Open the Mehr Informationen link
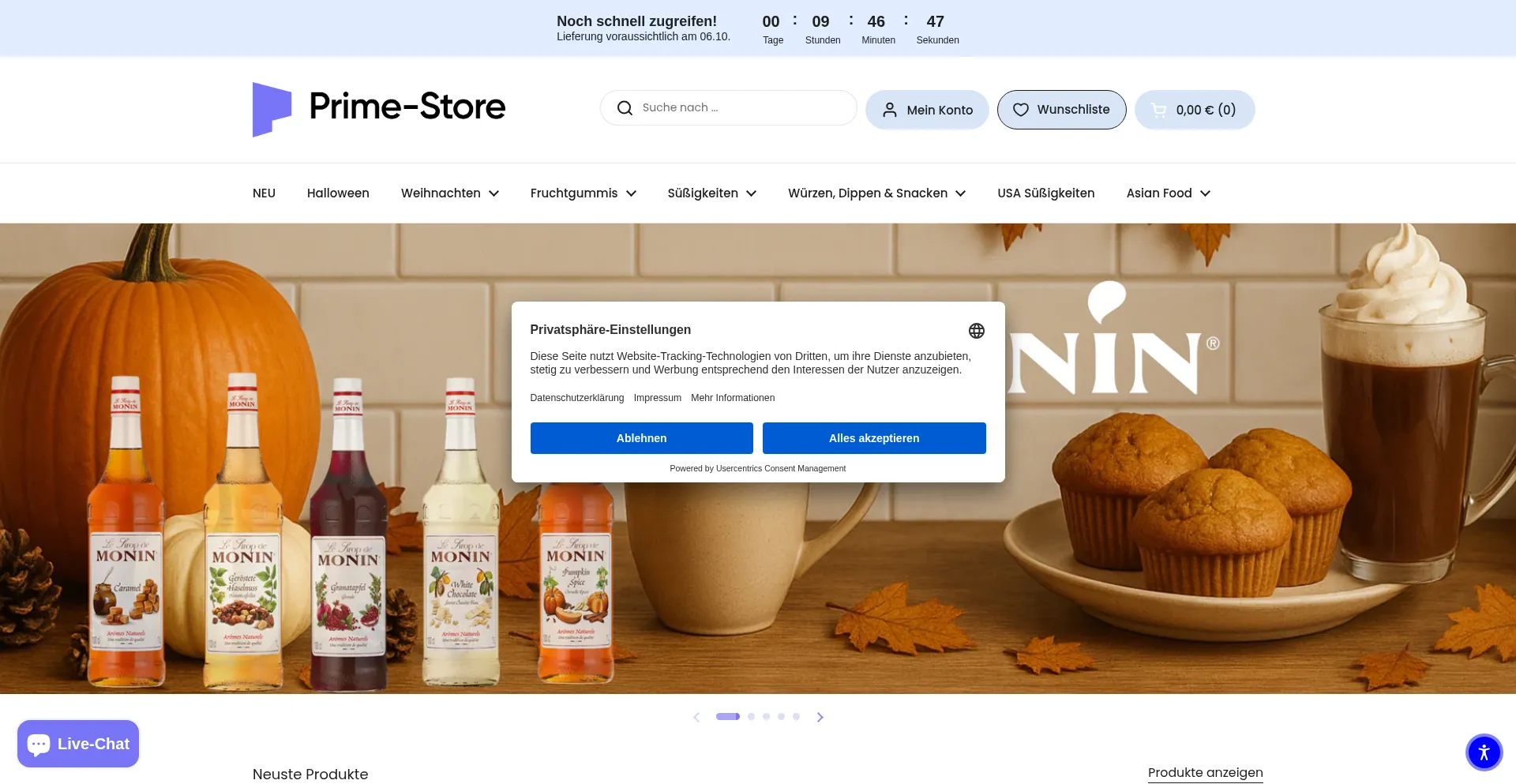The width and height of the screenshot is (1516, 784). click(x=733, y=398)
